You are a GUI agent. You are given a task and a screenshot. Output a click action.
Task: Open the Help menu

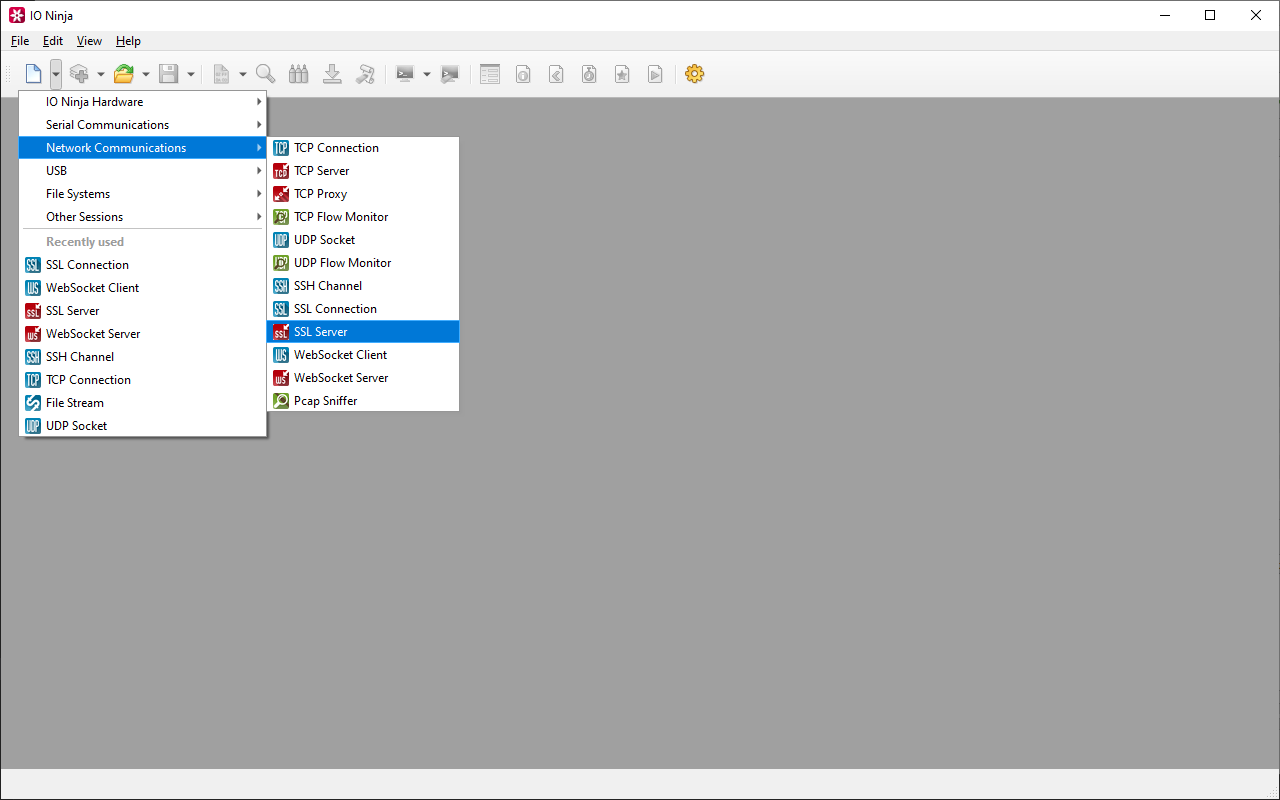pyautogui.click(x=128, y=41)
